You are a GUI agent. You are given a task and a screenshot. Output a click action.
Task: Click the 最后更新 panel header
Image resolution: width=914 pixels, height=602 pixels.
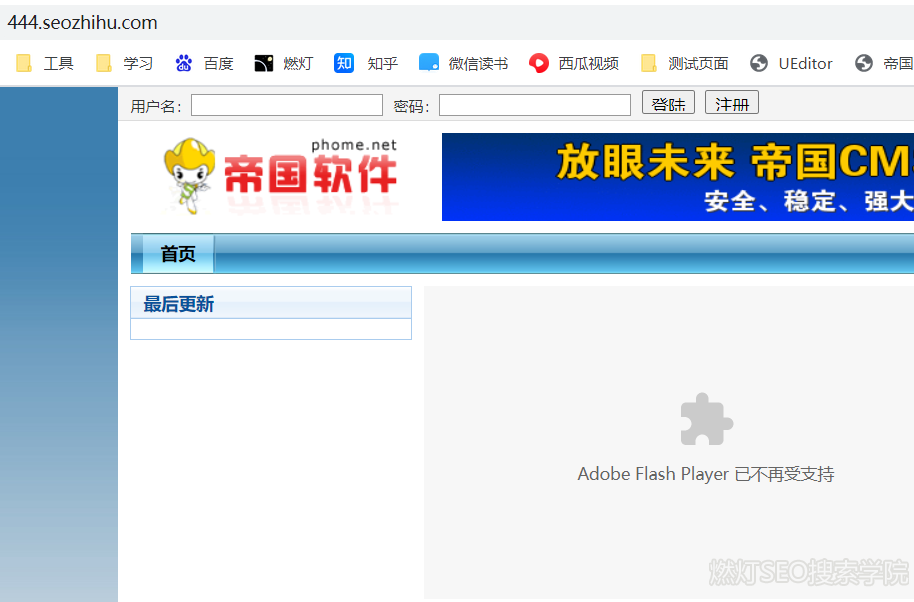click(271, 303)
